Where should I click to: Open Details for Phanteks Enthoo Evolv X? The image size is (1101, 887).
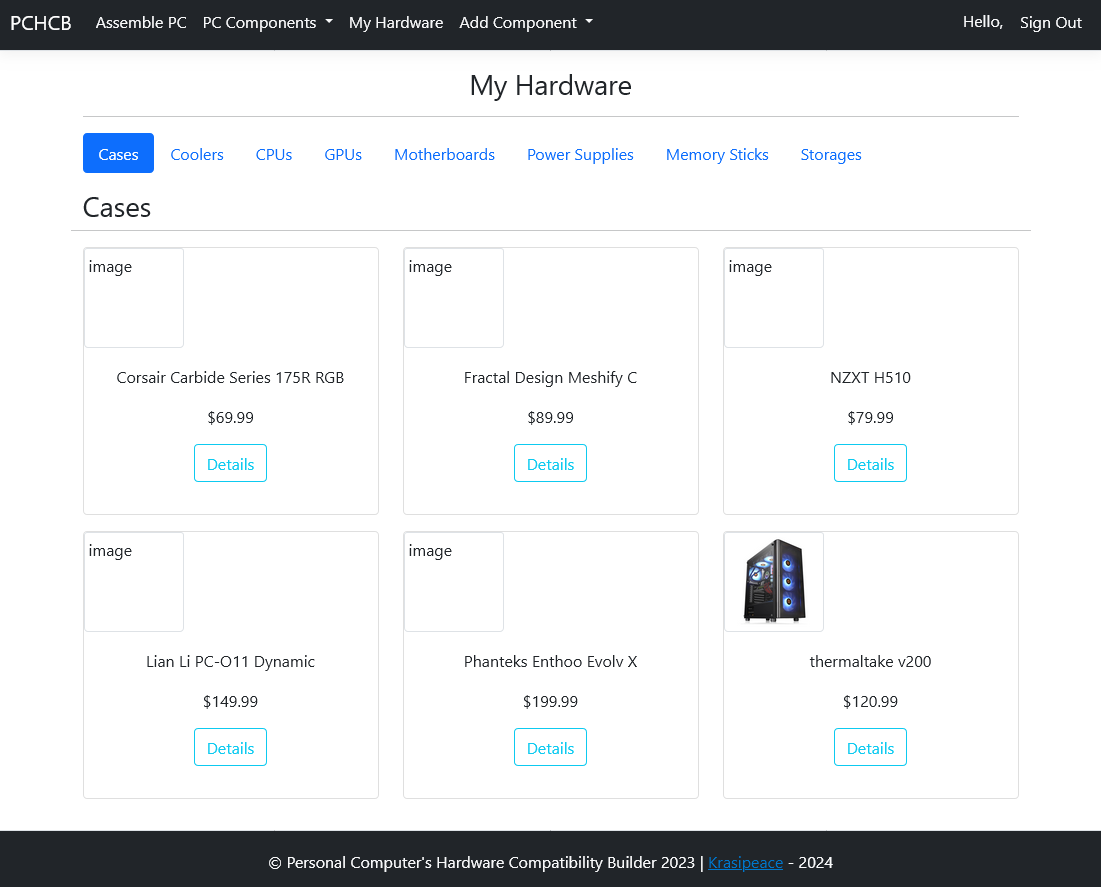click(550, 747)
